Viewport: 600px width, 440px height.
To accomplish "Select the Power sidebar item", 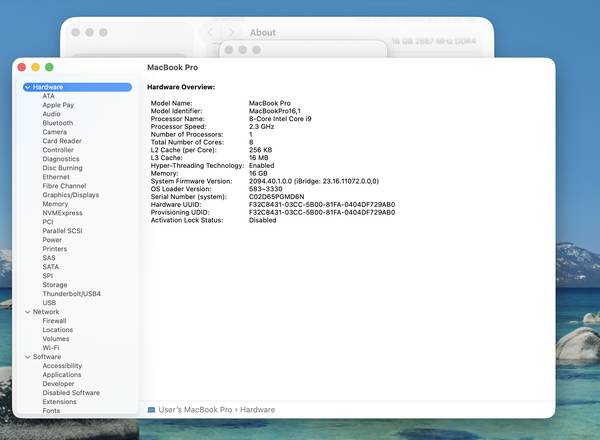I will click(52, 240).
